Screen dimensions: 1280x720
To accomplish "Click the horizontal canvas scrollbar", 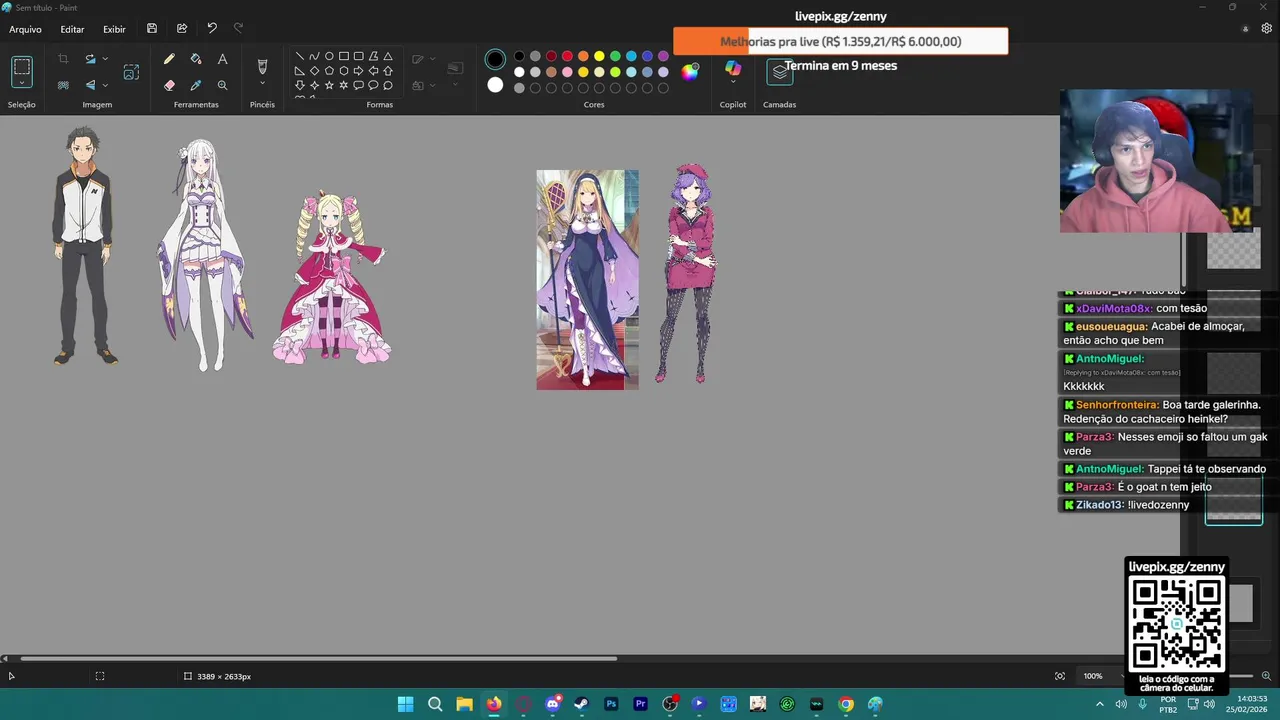I will point(319,658).
